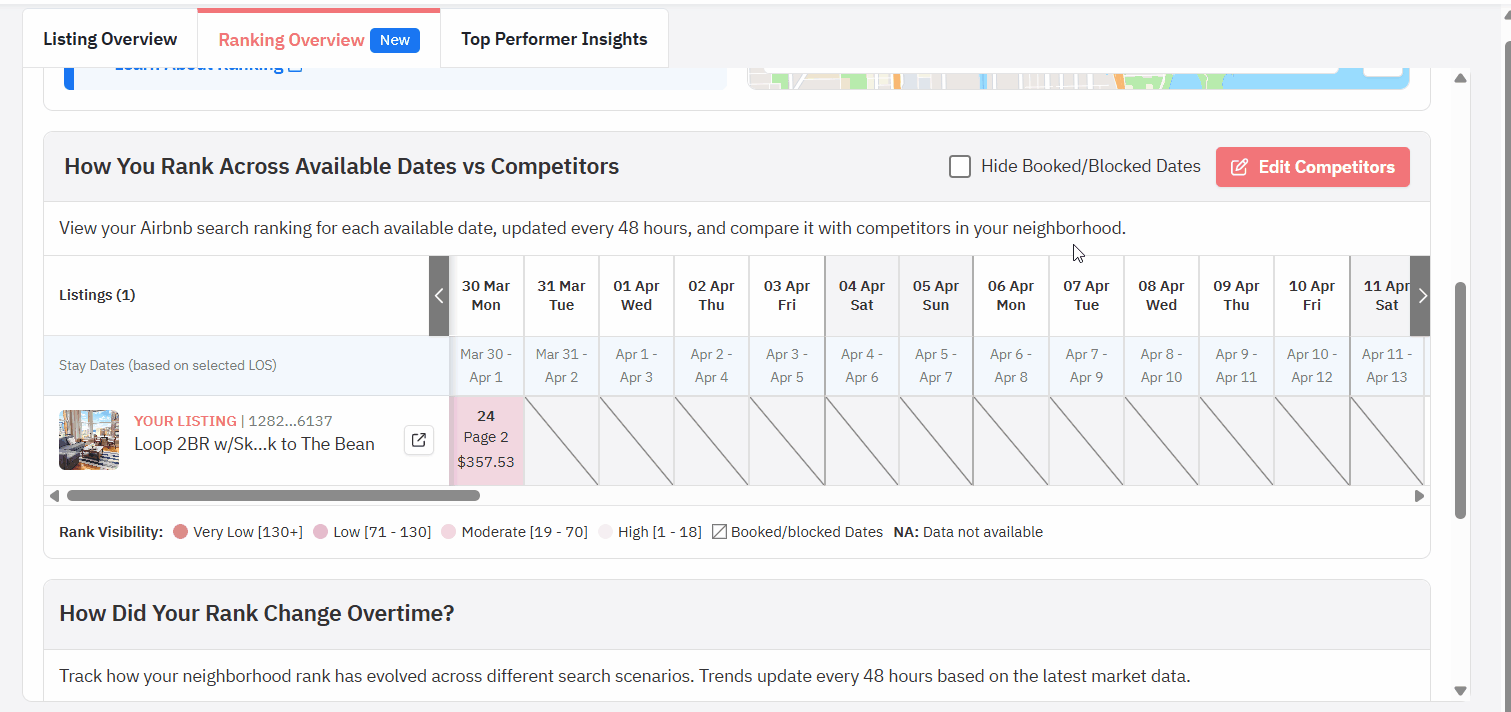Click the Very Low visibility legend dot
1511x712 pixels.
(x=180, y=532)
